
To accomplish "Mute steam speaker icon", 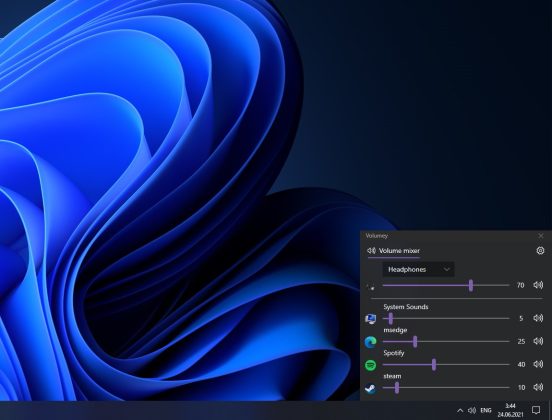I will pyautogui.click(x=538, y=387).
